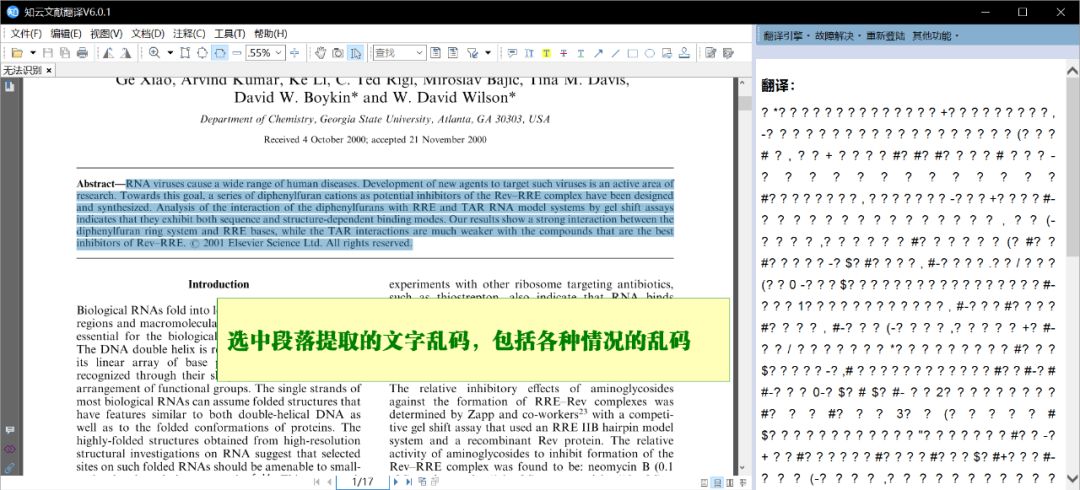This screenshot has height=490, width=1080.
Task: Rotate page clockwise icon
Action: click(x=125, y=52)
